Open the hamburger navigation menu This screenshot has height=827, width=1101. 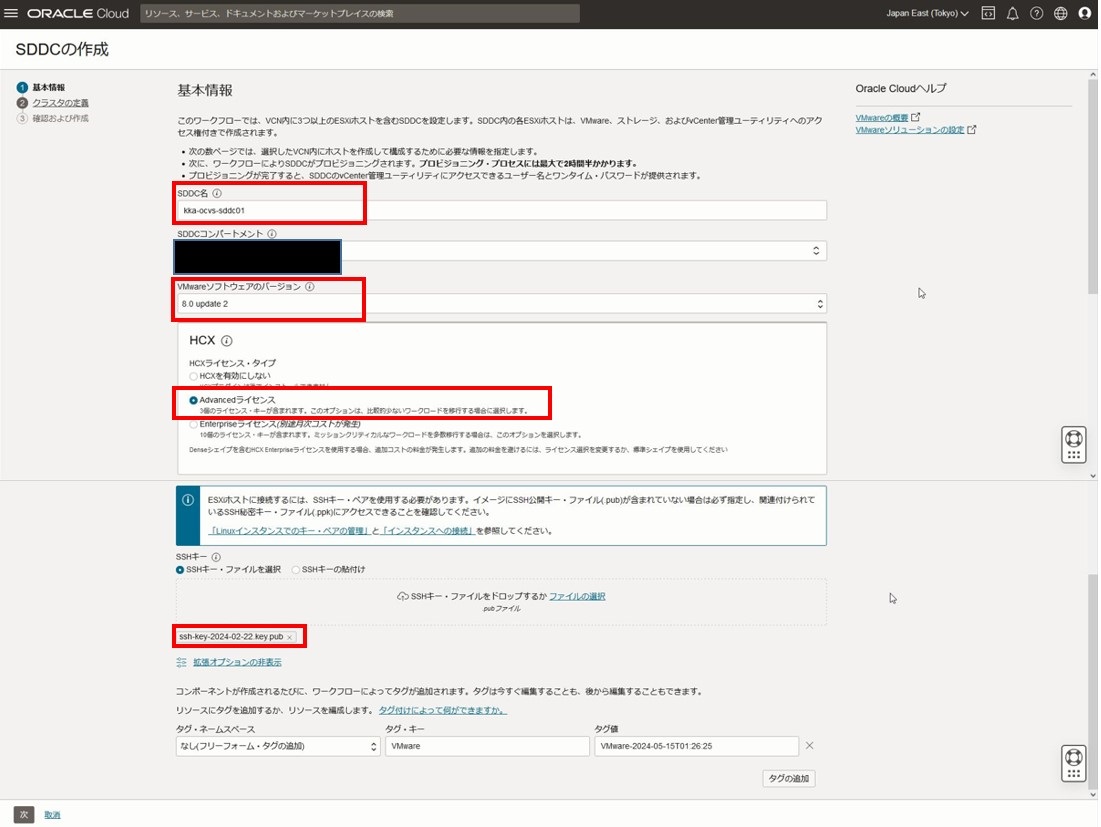click(x=12, y=13)
